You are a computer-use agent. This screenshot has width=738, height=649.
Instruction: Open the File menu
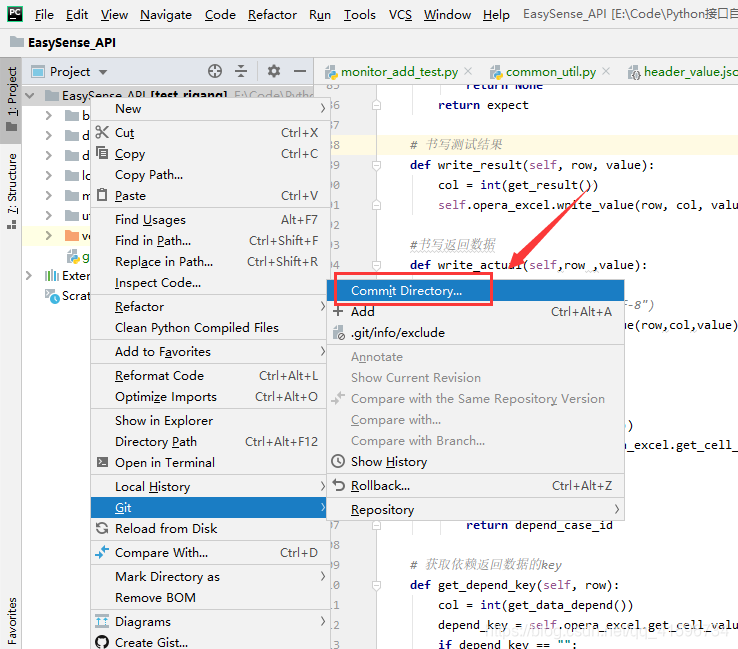pos(44,15)
